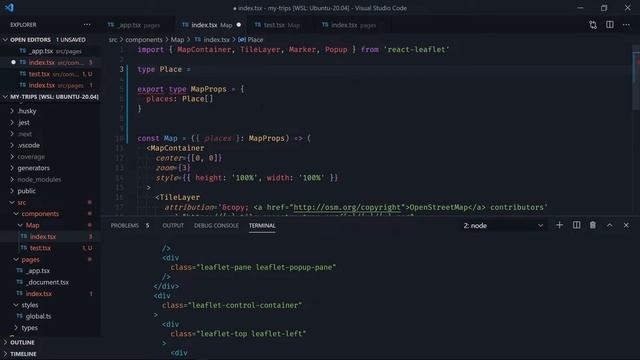Click 'leaflet-control-container' text in terminal
Viewport: 640px width, 360px height.
(245, 305)
